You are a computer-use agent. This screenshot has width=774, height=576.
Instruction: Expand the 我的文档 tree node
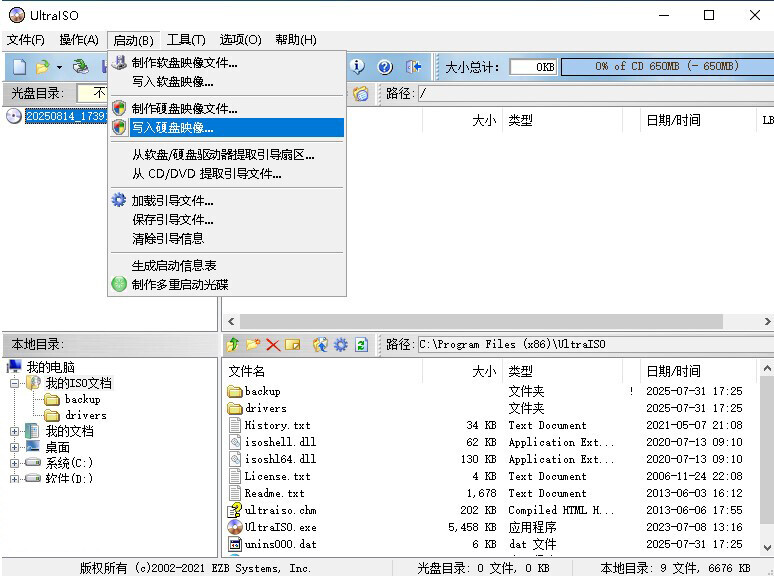pos(14,431)
